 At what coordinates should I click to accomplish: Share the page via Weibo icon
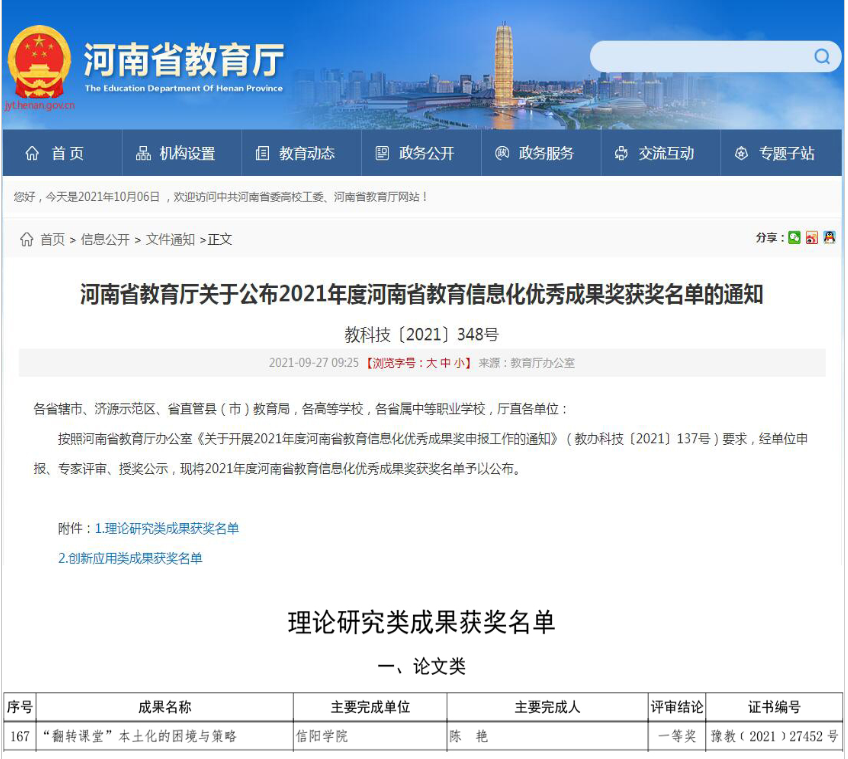point(812,237)
